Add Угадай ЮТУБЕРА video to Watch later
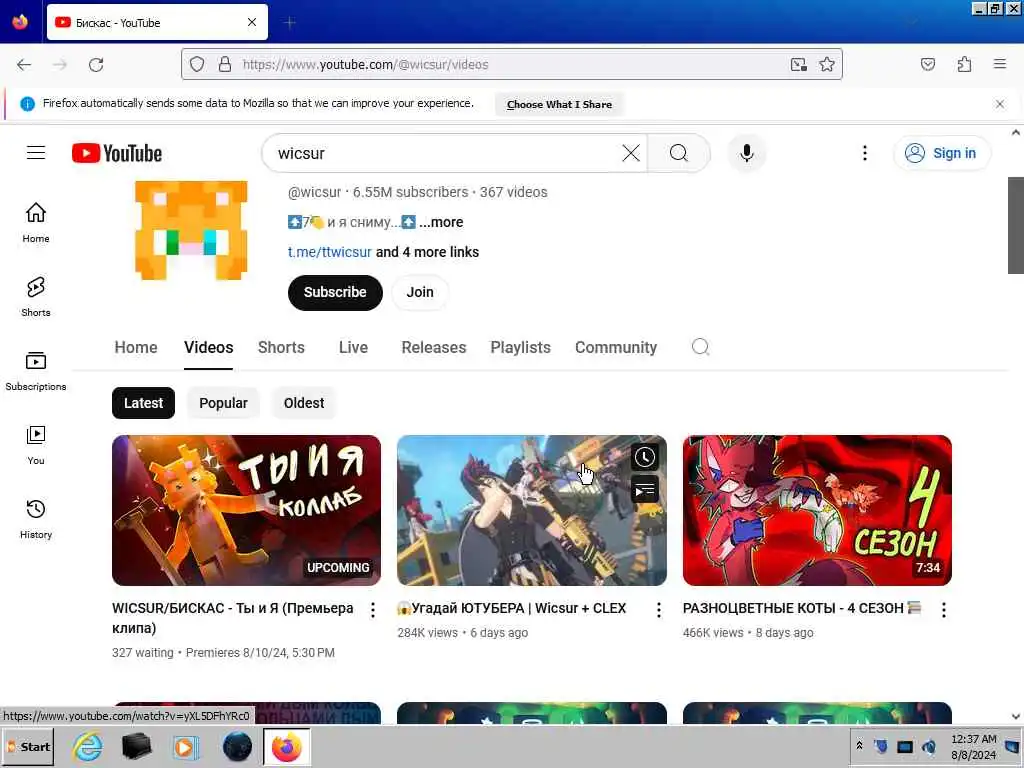Image resolution: width=1024 pixels, height=768 pixels. [645, 457]
